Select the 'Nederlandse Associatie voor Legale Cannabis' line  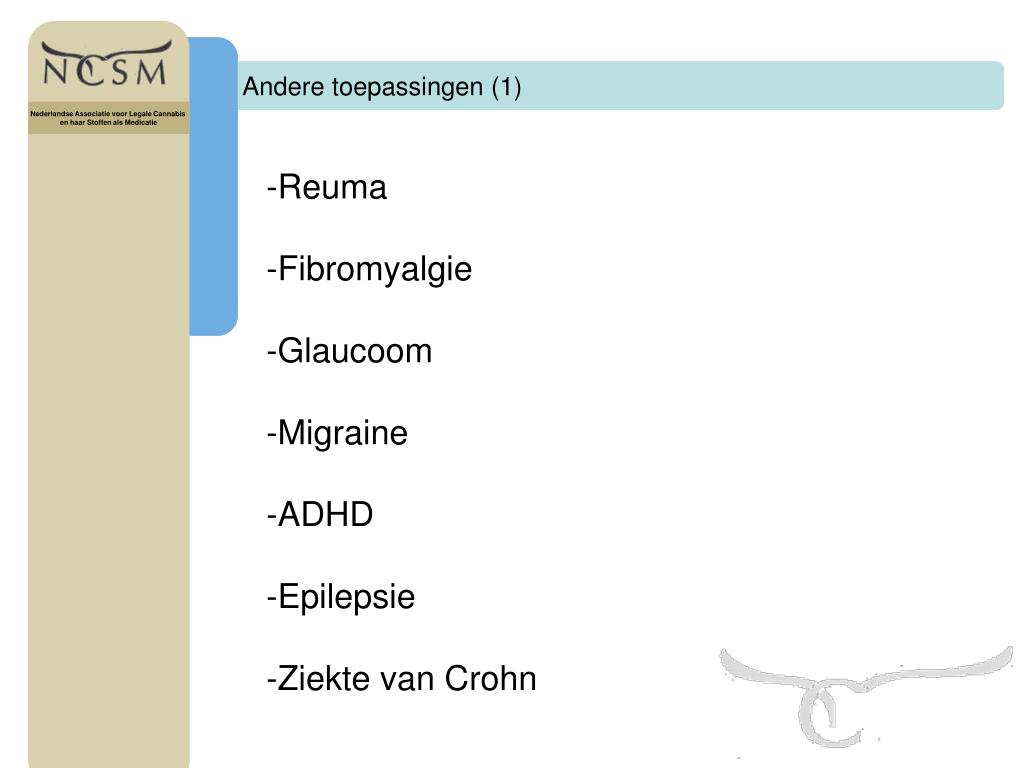pyautogui.click(x=108, y=114)
